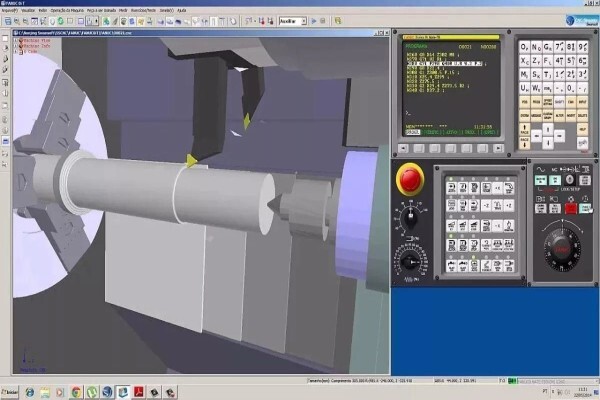Toggle EDIT mode key on operator panel

tap(463, 188)
